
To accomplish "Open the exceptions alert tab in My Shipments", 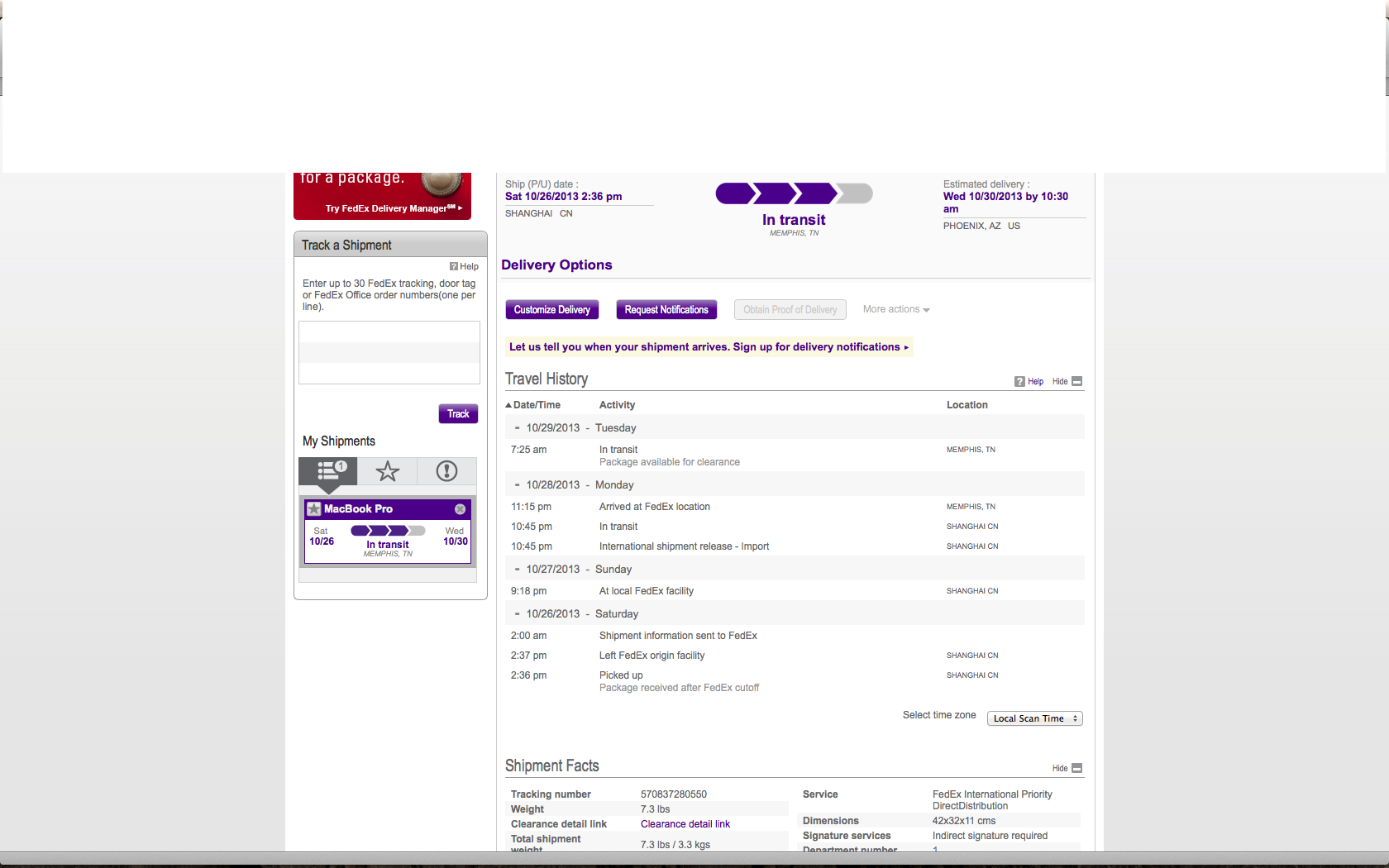I will [x=446, y=471].
